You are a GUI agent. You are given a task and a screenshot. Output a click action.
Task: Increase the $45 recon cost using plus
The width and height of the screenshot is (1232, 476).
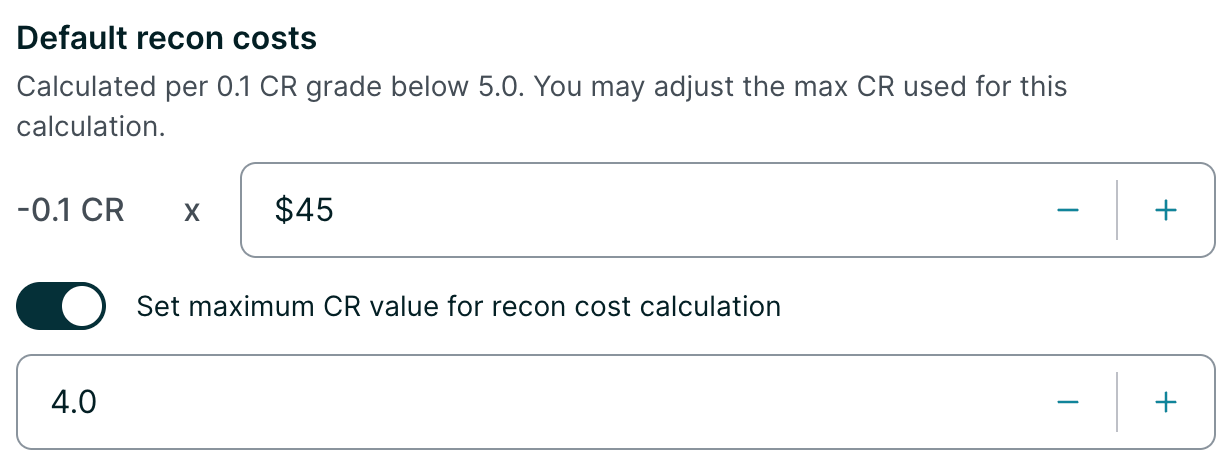point(1165,210)
